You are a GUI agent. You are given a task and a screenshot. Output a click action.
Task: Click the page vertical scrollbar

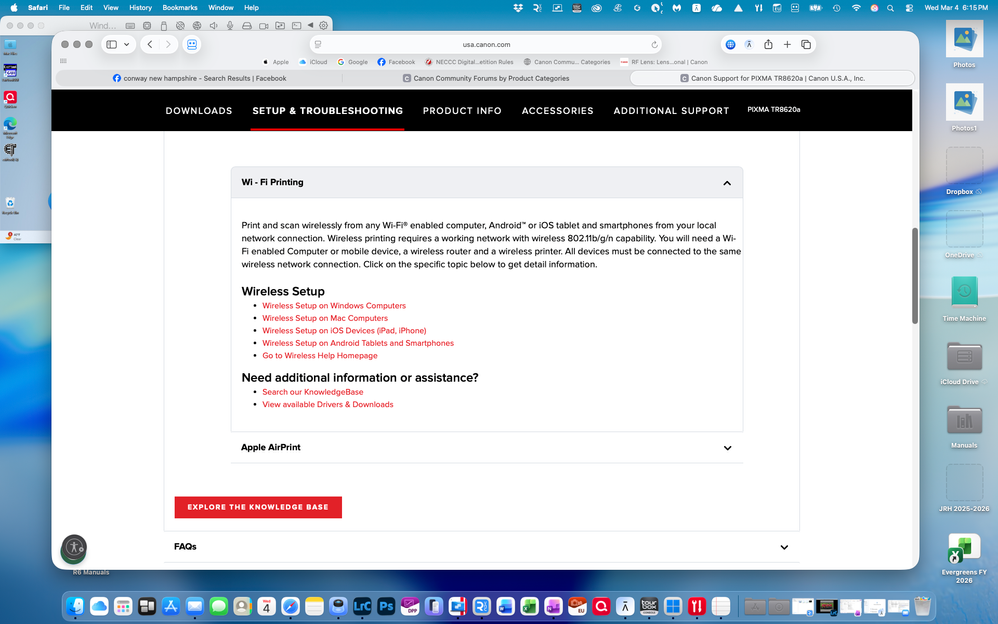point(915,275)
